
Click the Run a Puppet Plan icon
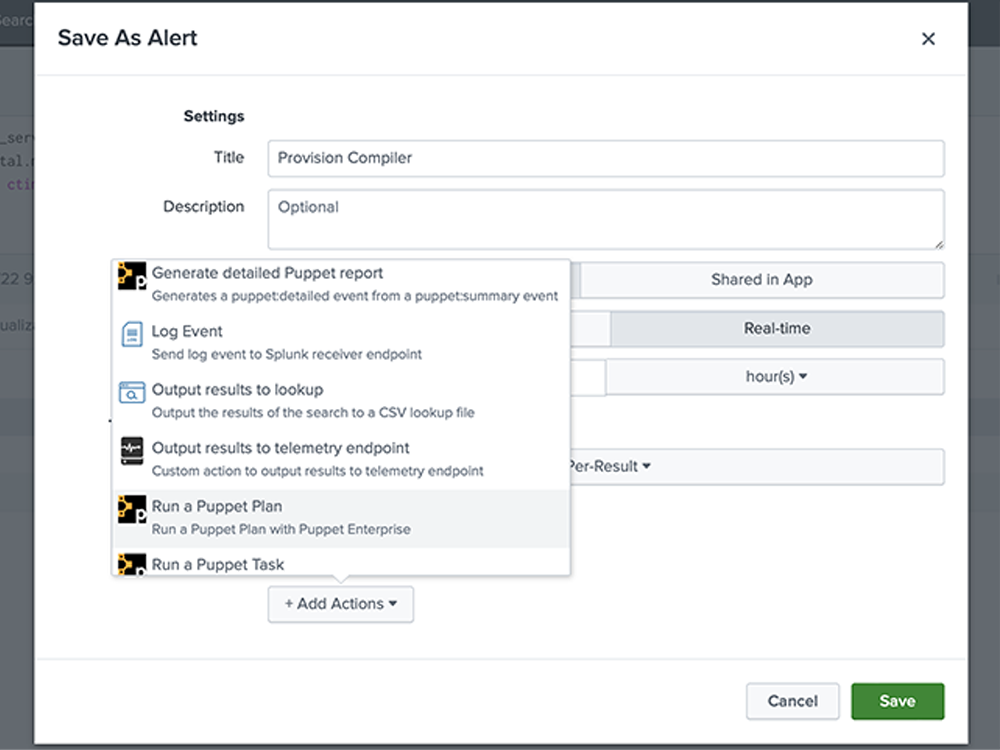[132, 510]
